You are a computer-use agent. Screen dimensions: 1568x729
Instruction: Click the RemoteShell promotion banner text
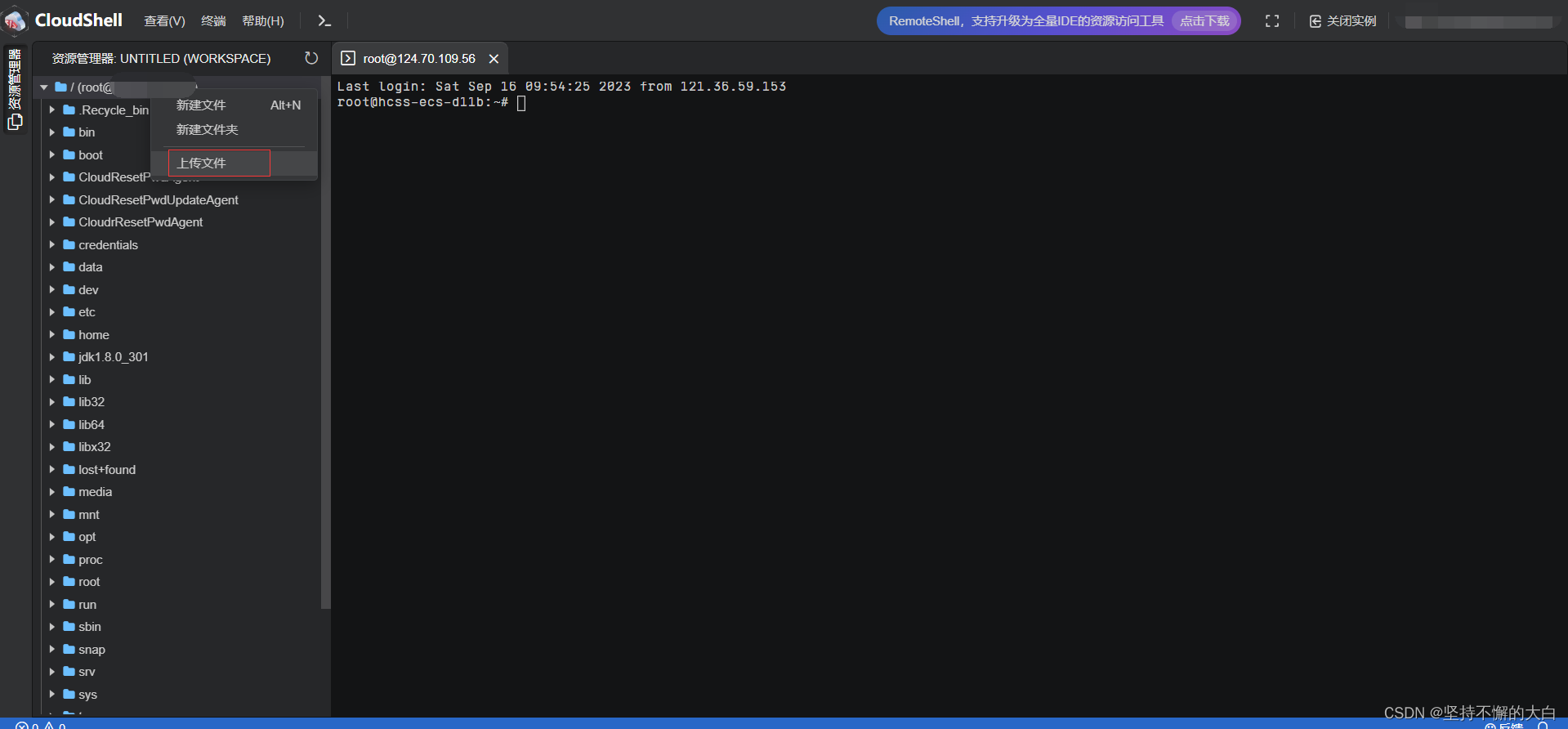pyautogui.click(x=1026, y=21)
